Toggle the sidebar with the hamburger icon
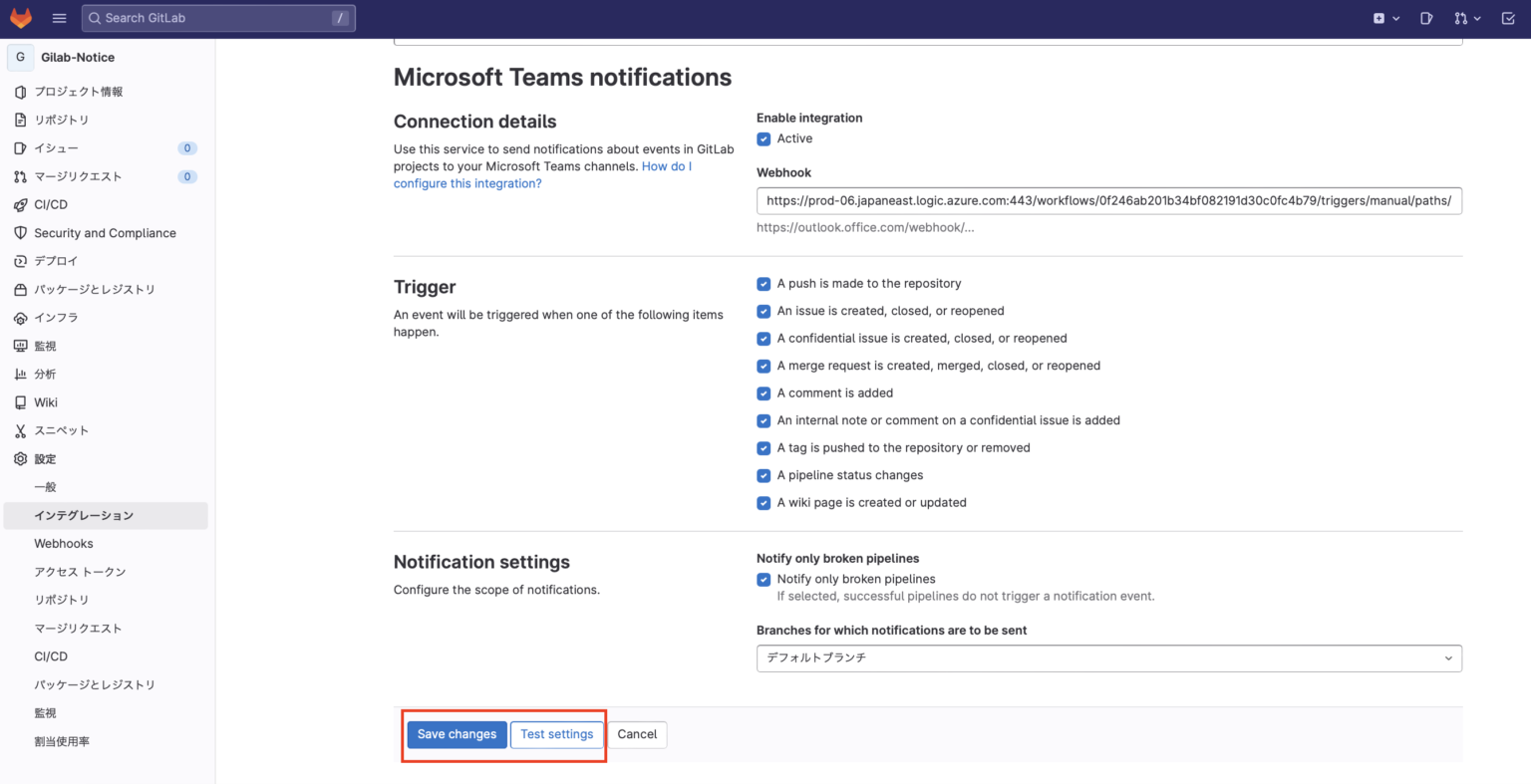 [x=59, y=17]
